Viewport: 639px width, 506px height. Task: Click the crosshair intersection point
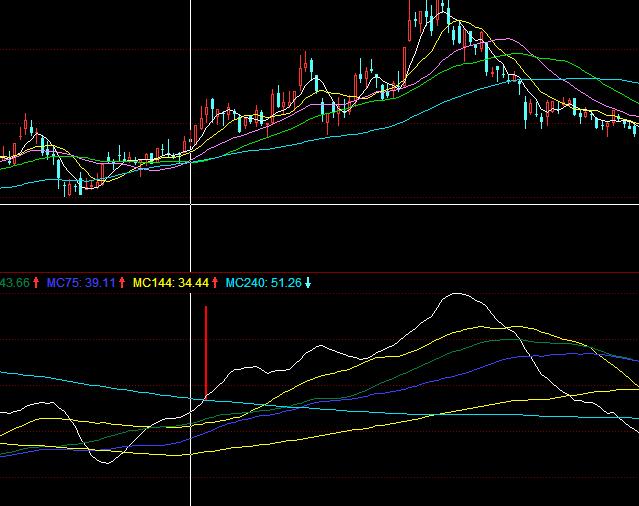[x=191, y=204]
